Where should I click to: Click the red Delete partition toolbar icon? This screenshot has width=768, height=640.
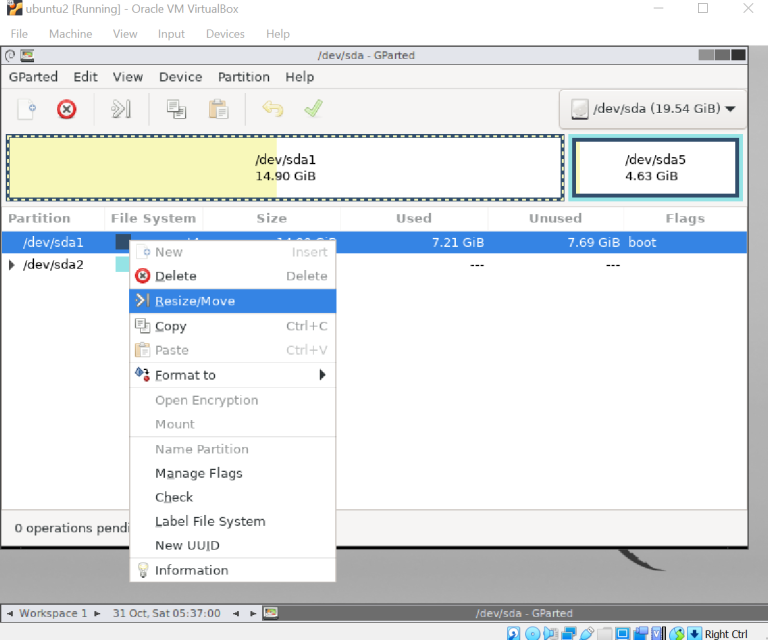(x=67, y=109)
